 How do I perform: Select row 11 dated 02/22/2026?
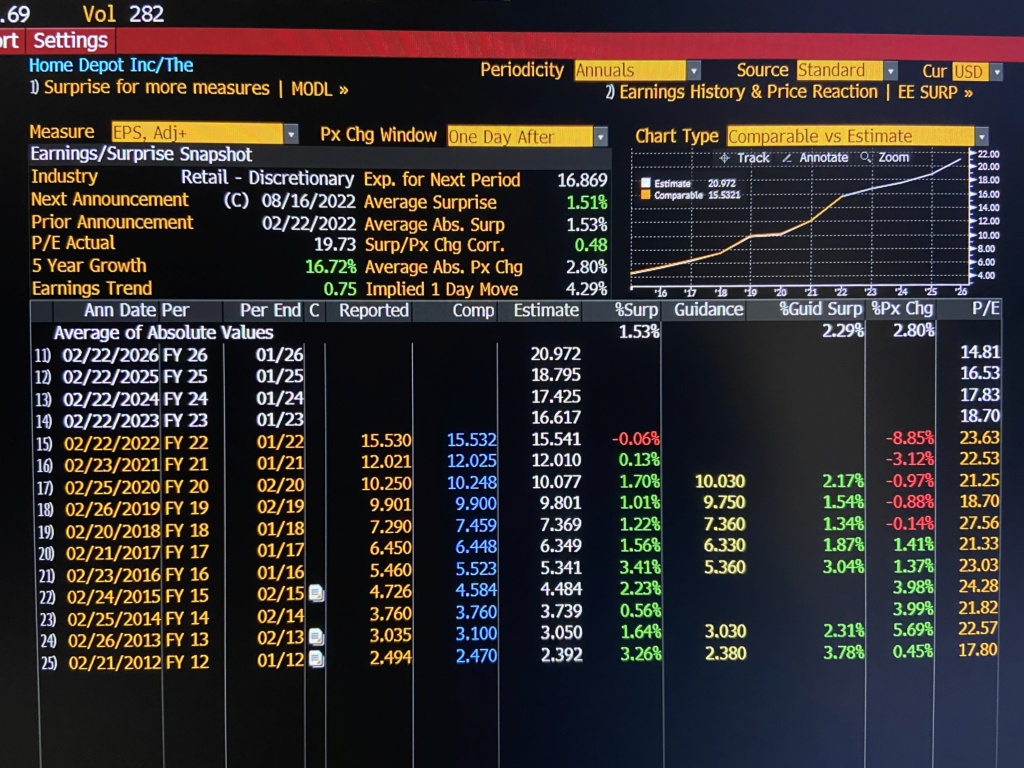tap(516, 354)
